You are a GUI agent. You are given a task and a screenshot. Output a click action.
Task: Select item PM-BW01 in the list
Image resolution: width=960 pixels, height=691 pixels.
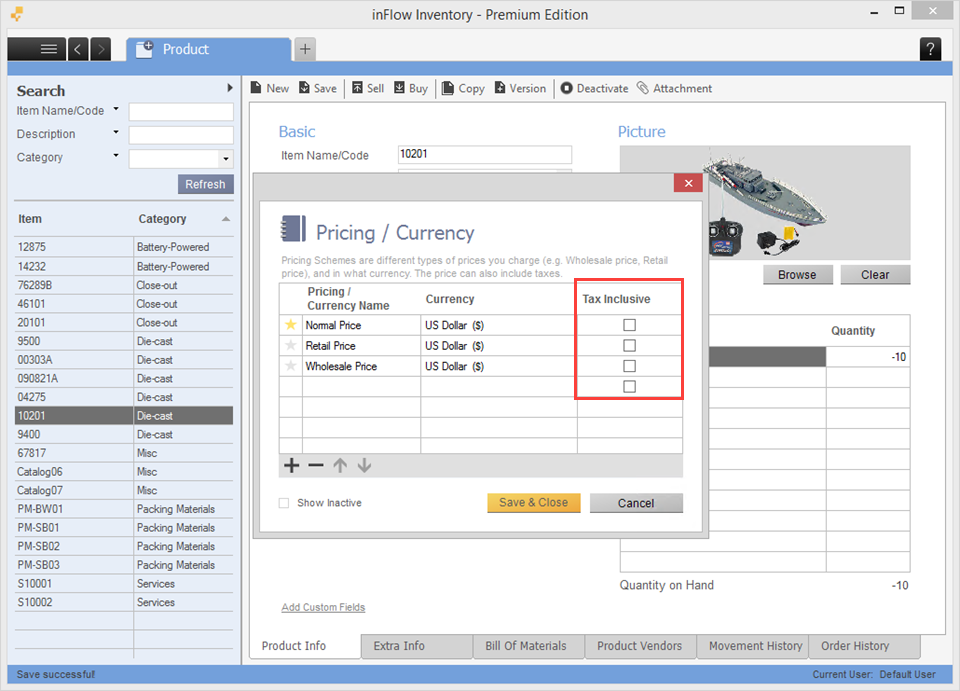(124, 509)
